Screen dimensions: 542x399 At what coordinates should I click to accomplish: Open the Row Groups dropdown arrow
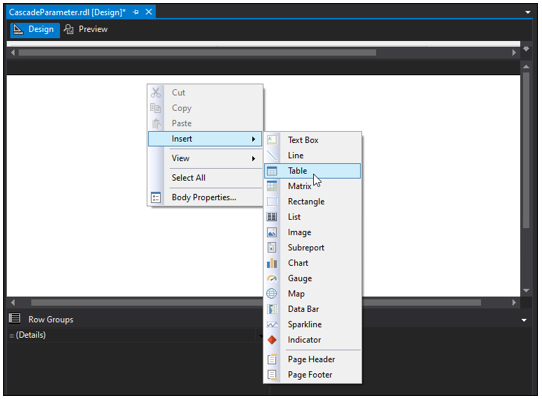coord(524,320)
